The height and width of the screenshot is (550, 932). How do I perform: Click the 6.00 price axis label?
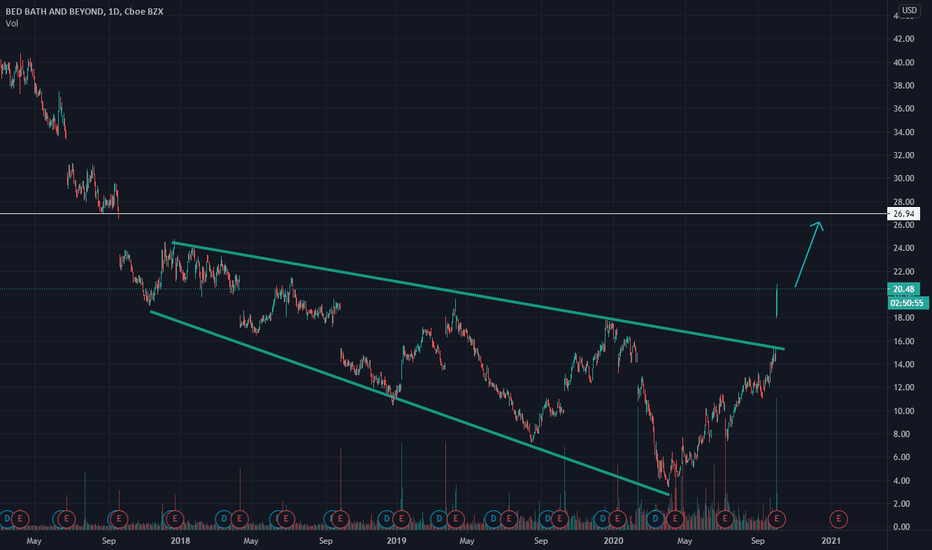(903, 457)
